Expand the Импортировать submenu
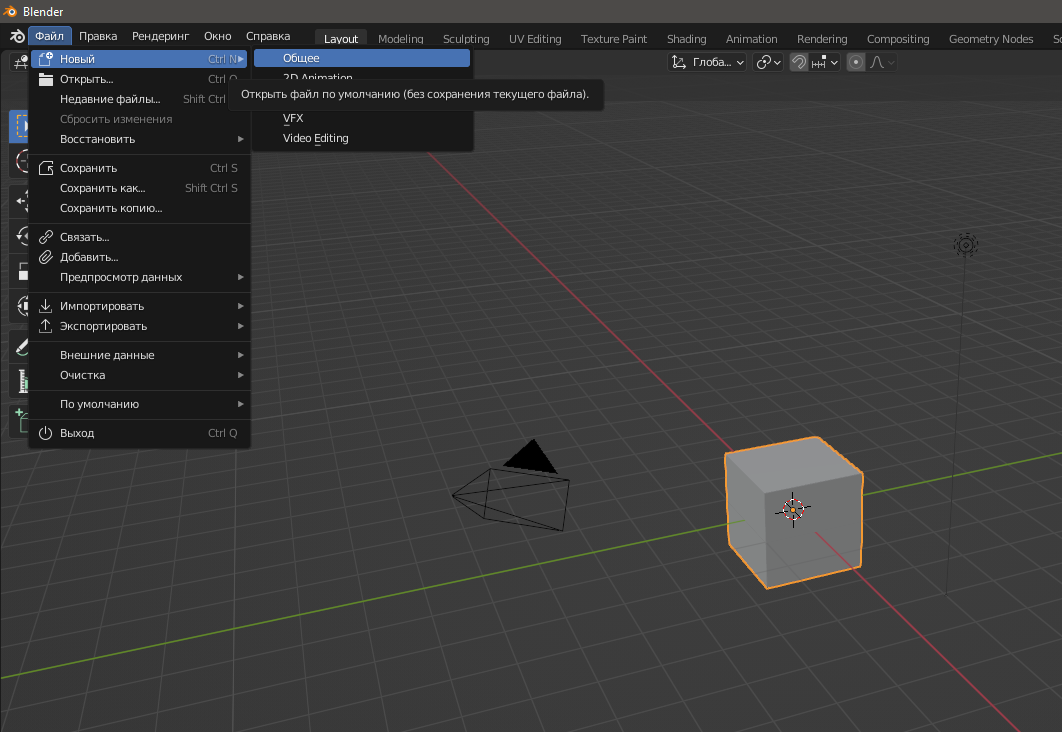 coord(140,306)
